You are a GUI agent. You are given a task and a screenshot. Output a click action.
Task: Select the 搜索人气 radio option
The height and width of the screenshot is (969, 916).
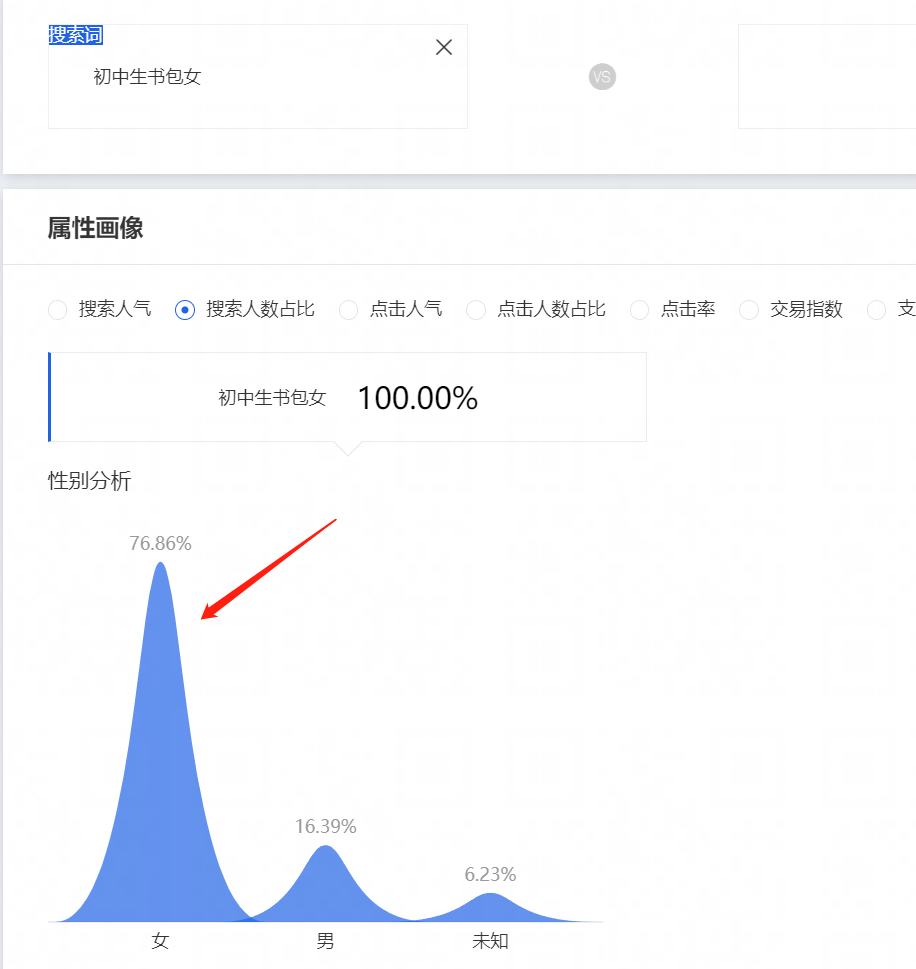58,310
